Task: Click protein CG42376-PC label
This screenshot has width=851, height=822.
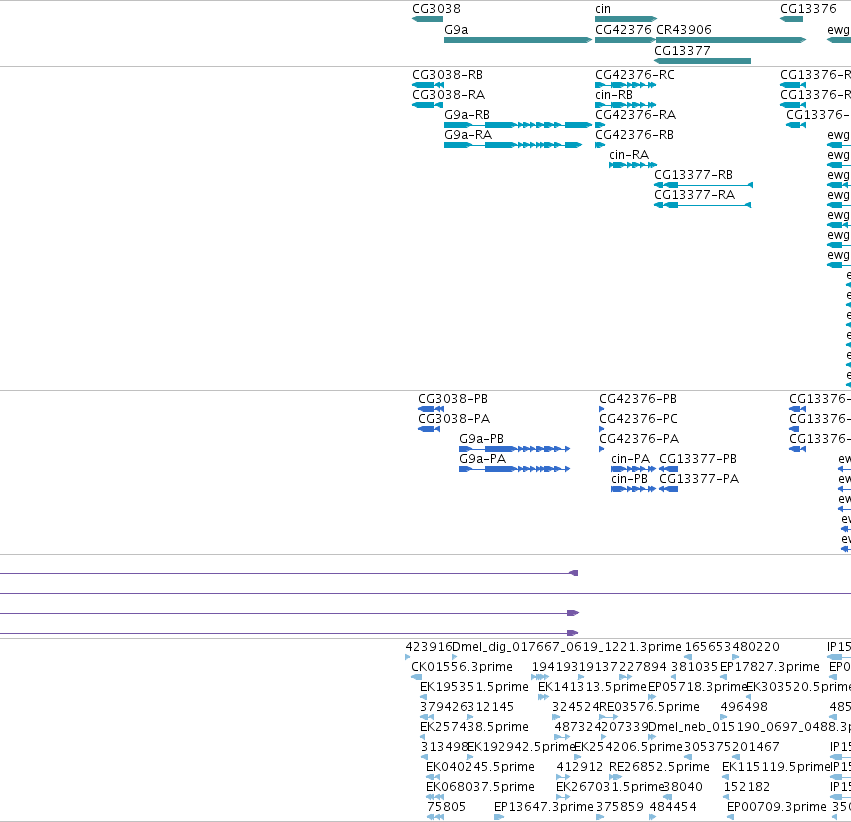Action: pyautogui.click(x=638, y=419)
